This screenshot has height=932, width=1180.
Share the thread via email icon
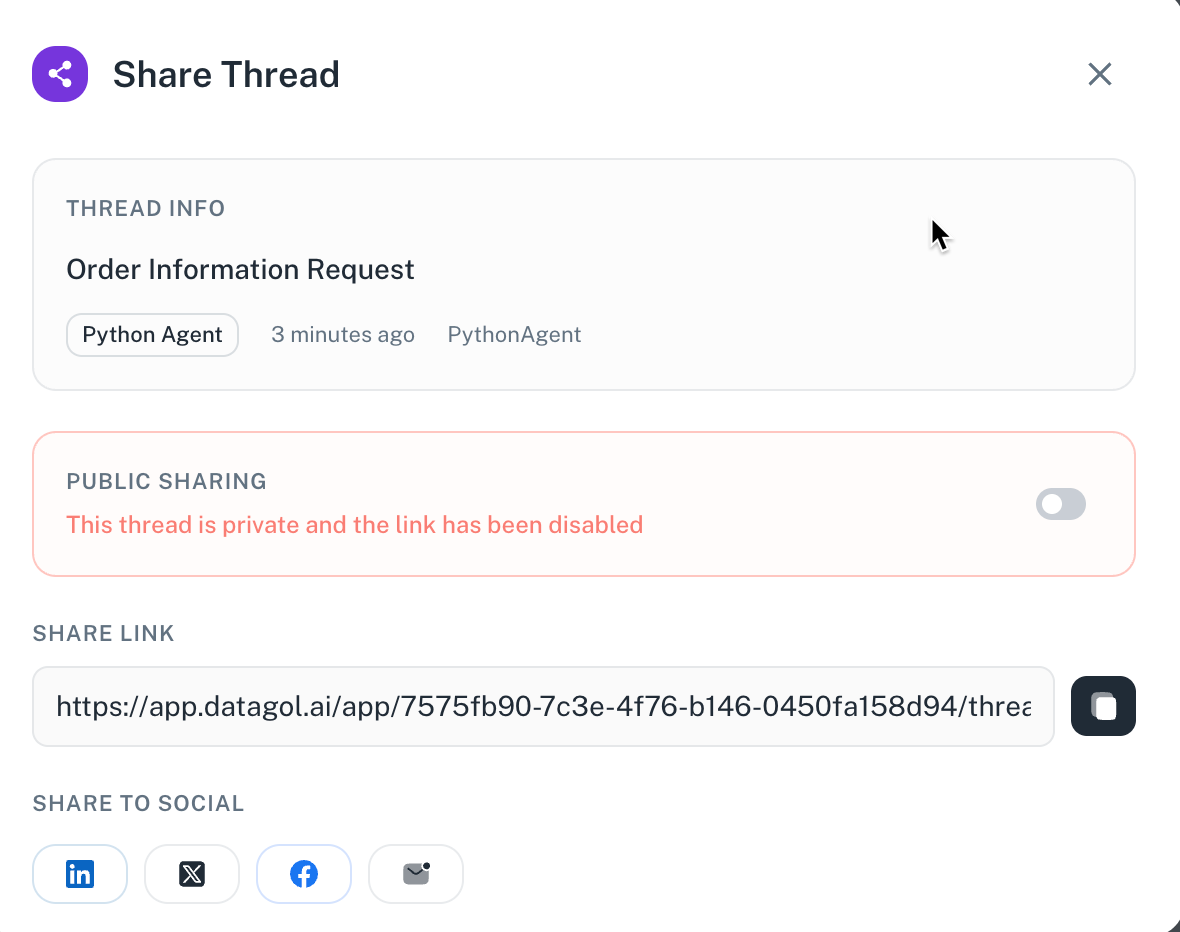pos(416,874)
